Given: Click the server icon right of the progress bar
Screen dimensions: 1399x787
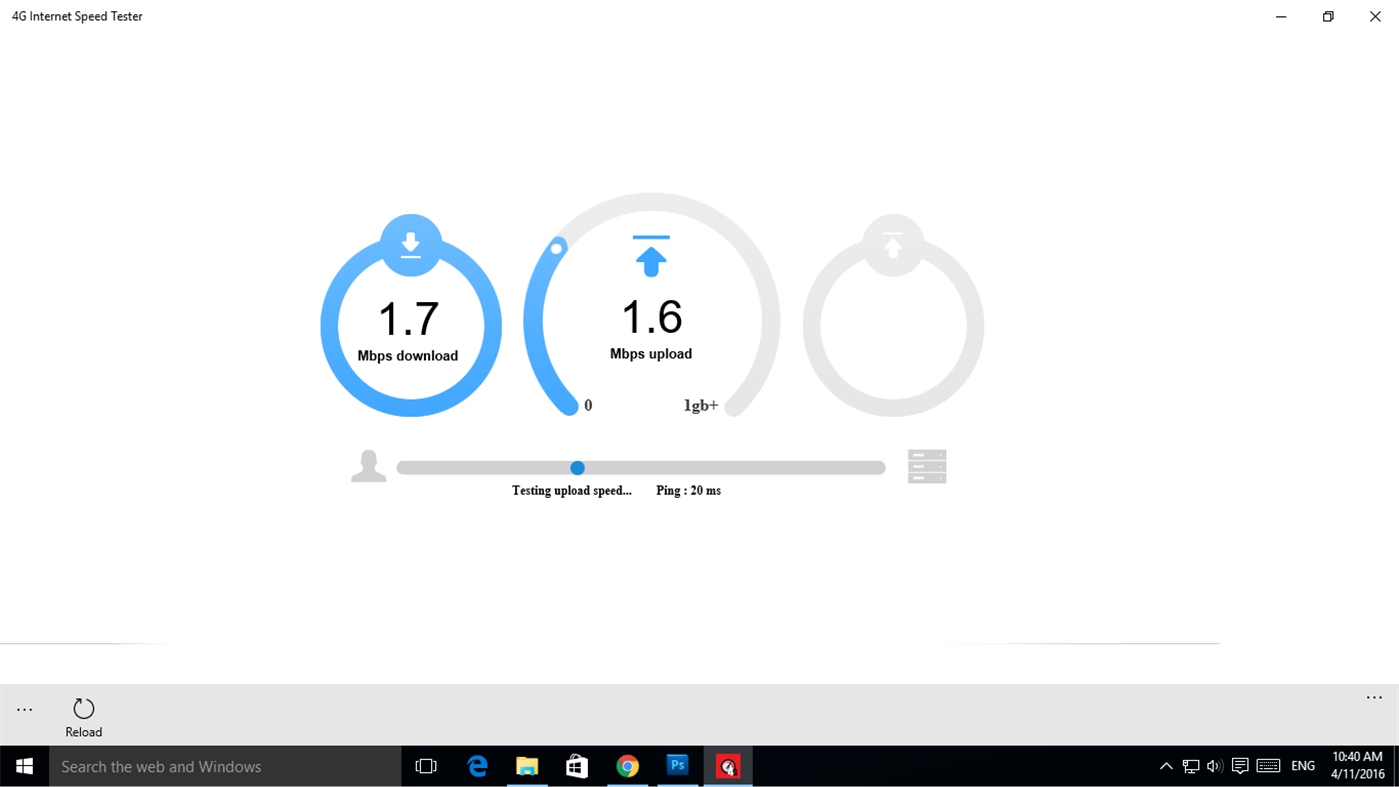Looking at the screenshot, I should coord(926,465).
